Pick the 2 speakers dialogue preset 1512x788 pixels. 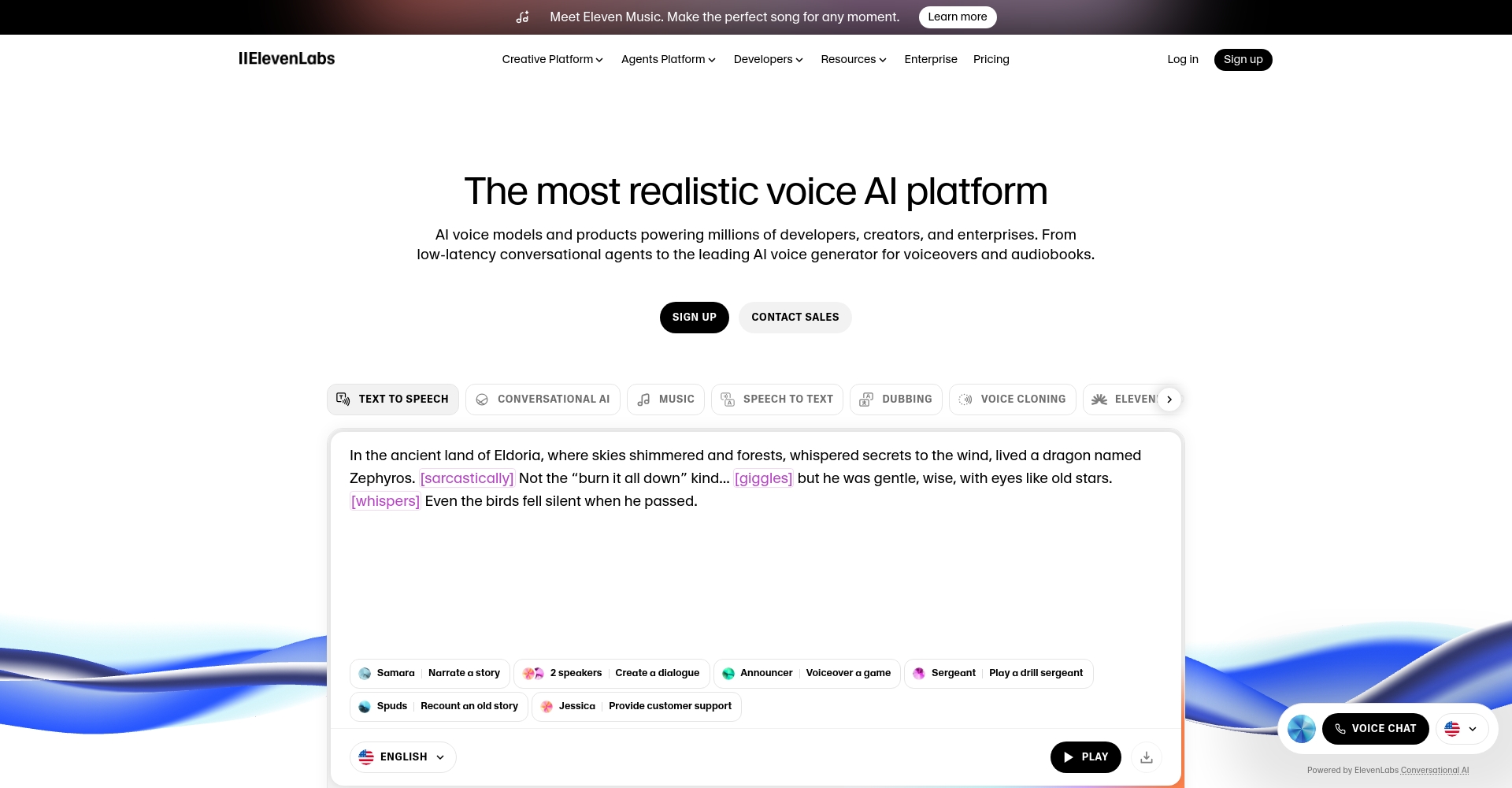pyautogui.click(x=612, y=674)
